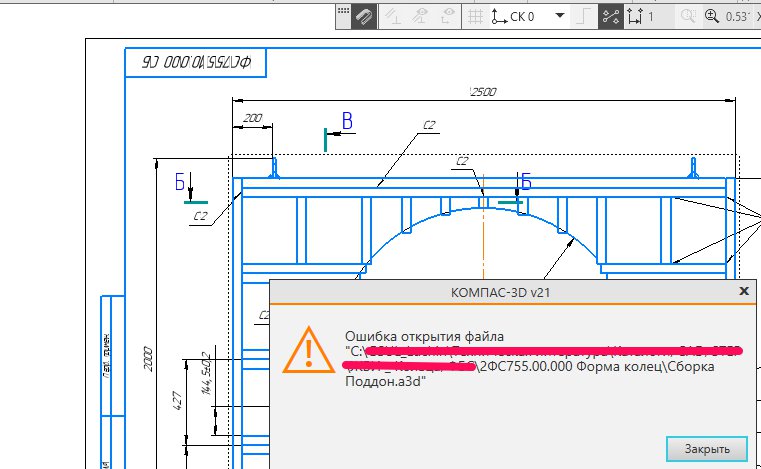
Task: Click the Закрыть button
Action: pos(707,449)
